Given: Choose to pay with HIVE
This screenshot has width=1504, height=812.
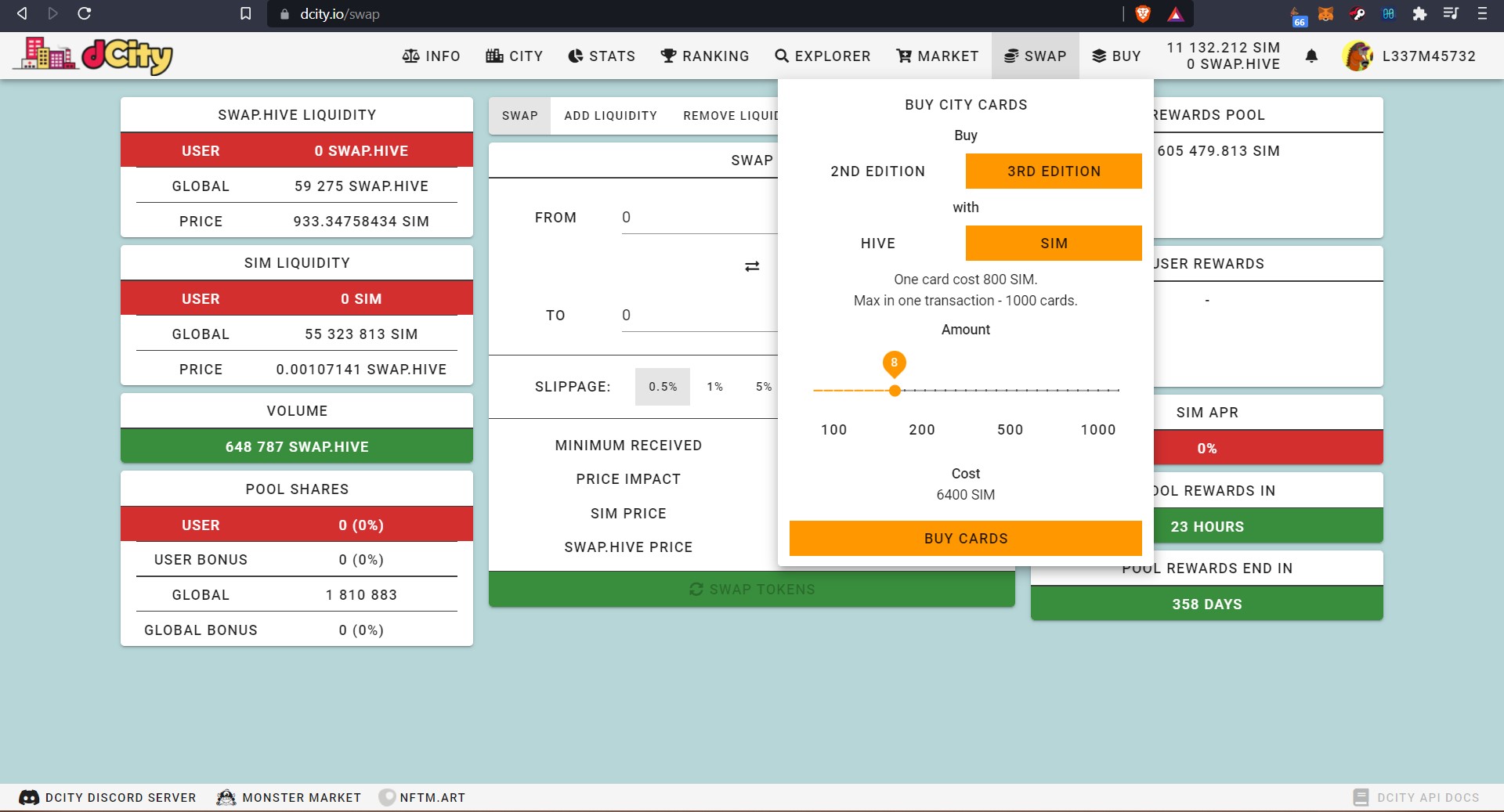Looking at the screenshot, I should pos(877,243).
